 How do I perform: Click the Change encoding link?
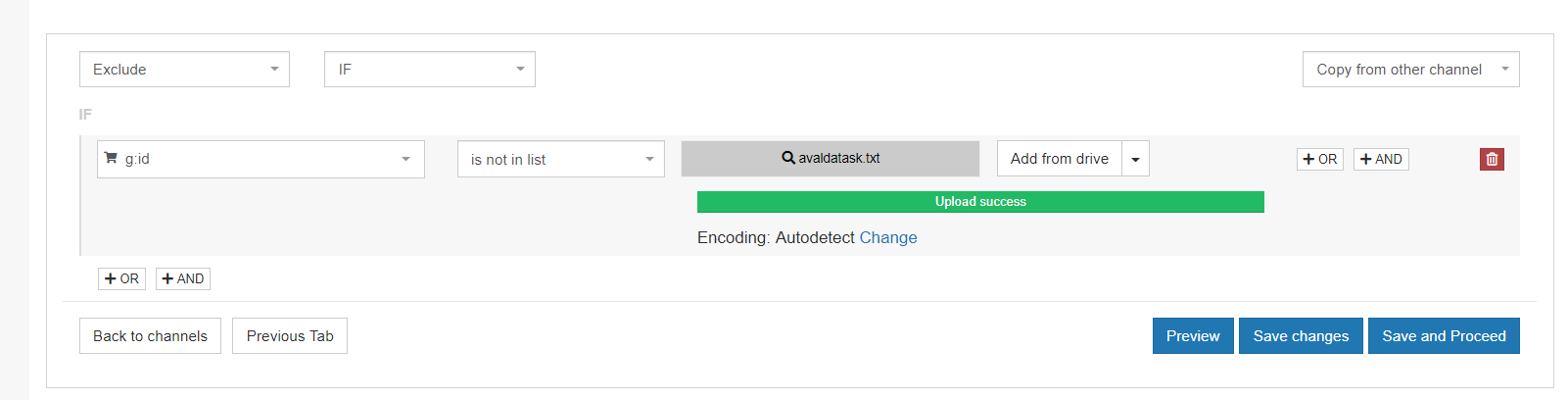coord(887,237)
